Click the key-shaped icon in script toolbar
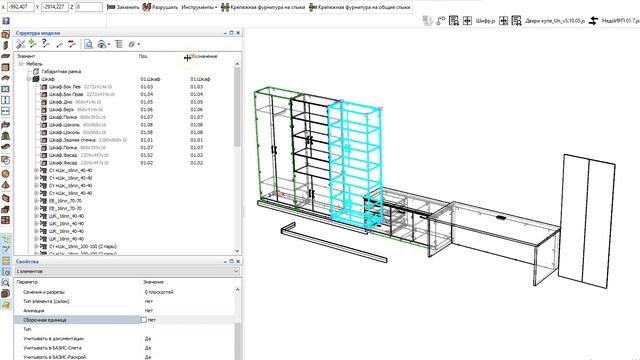This screenshot has width=640, height=360. pos(440,21)
